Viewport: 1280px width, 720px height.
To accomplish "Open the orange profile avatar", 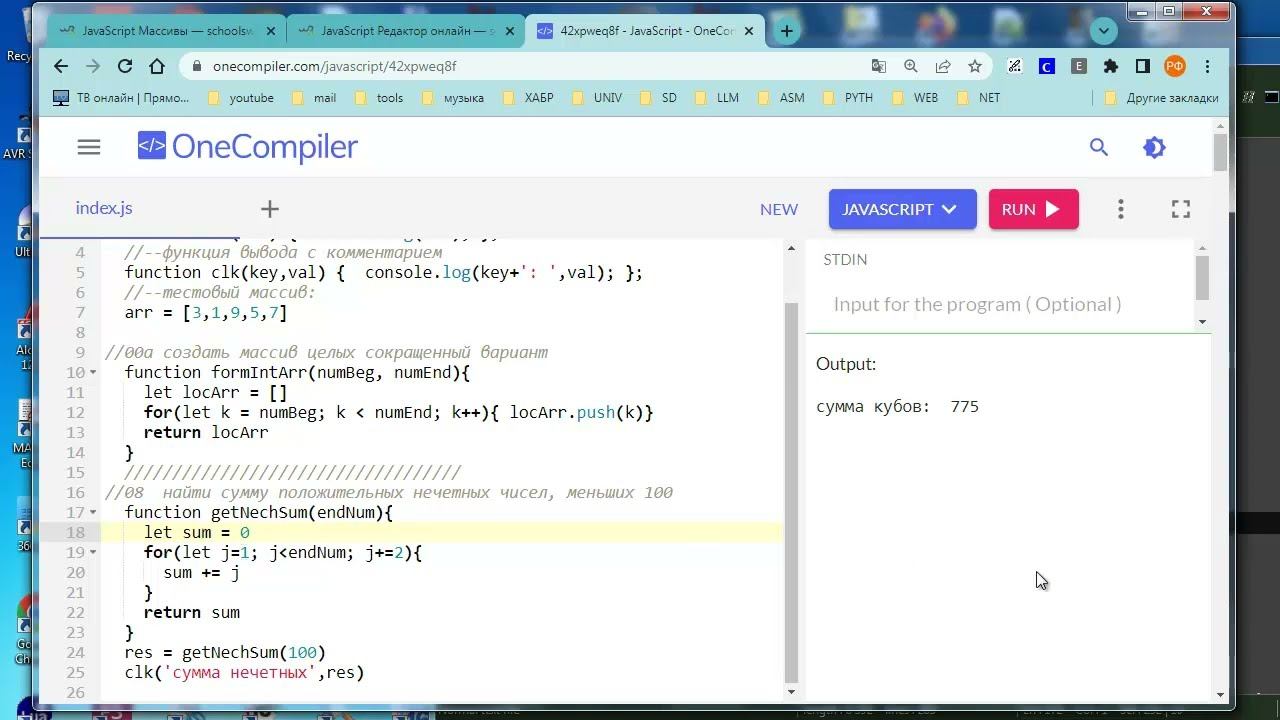I will (x=1175, y=66).
